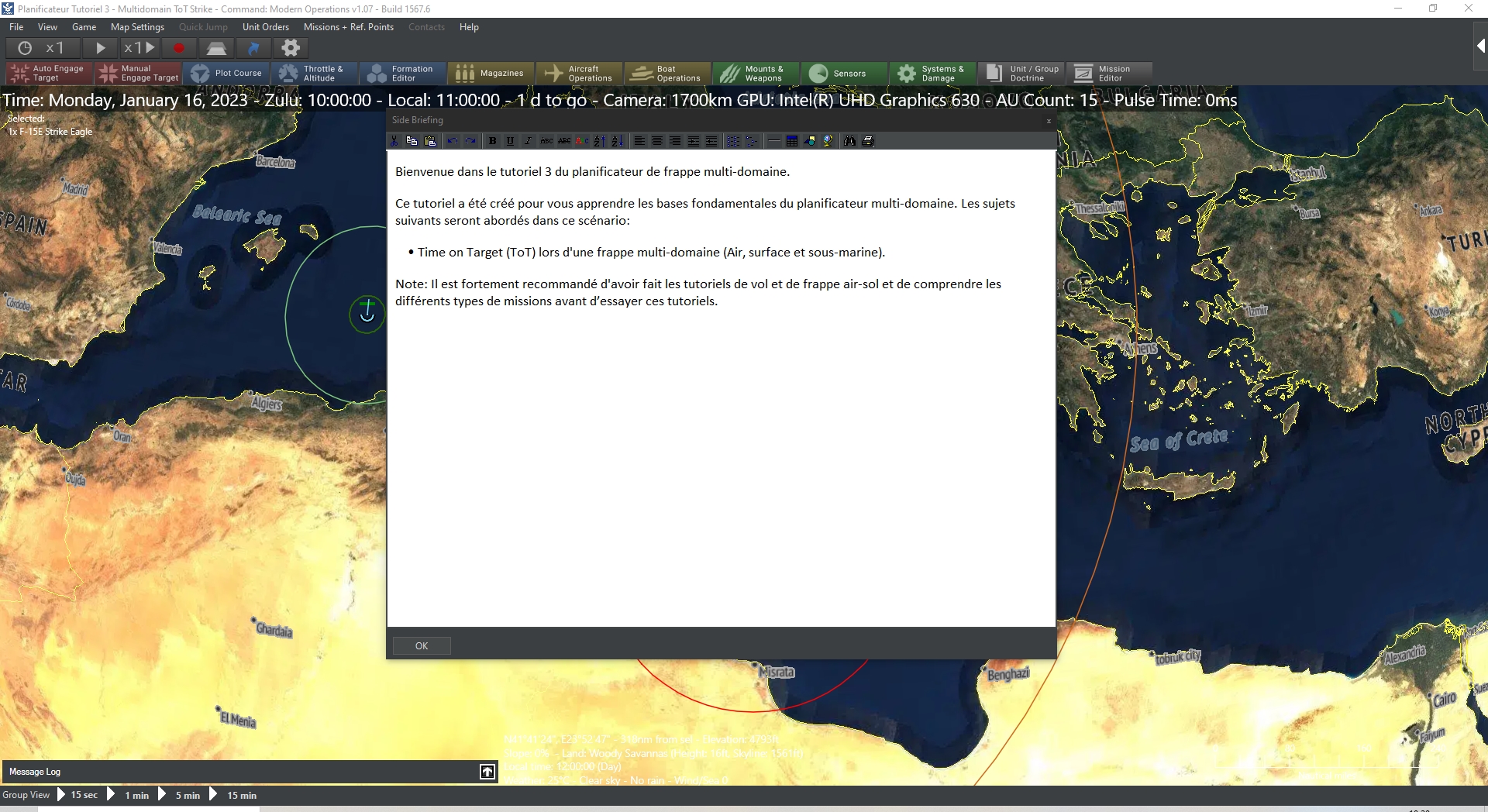The height and width of the screenshot is (812, 1488).
Task: Click the x1 step-forward play button
Action: coord(139,48)
